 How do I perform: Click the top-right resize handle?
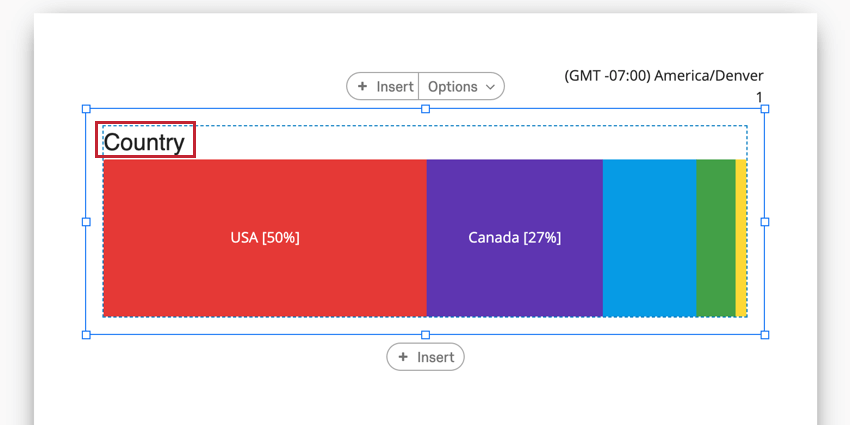pyautogui.click(x=765, y=109)
